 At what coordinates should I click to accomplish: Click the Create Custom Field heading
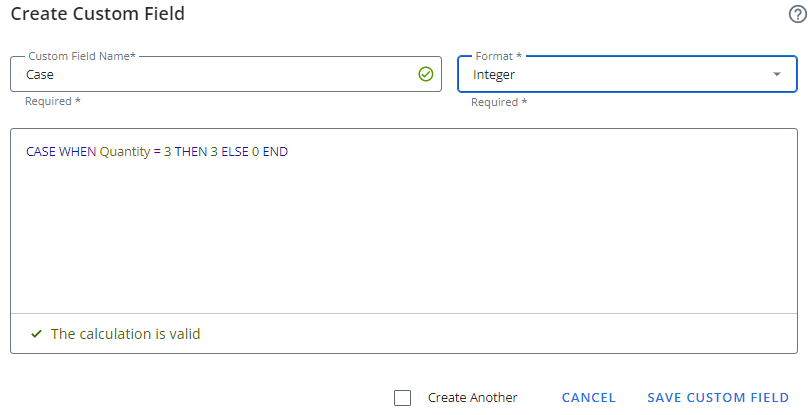(97, 14)
